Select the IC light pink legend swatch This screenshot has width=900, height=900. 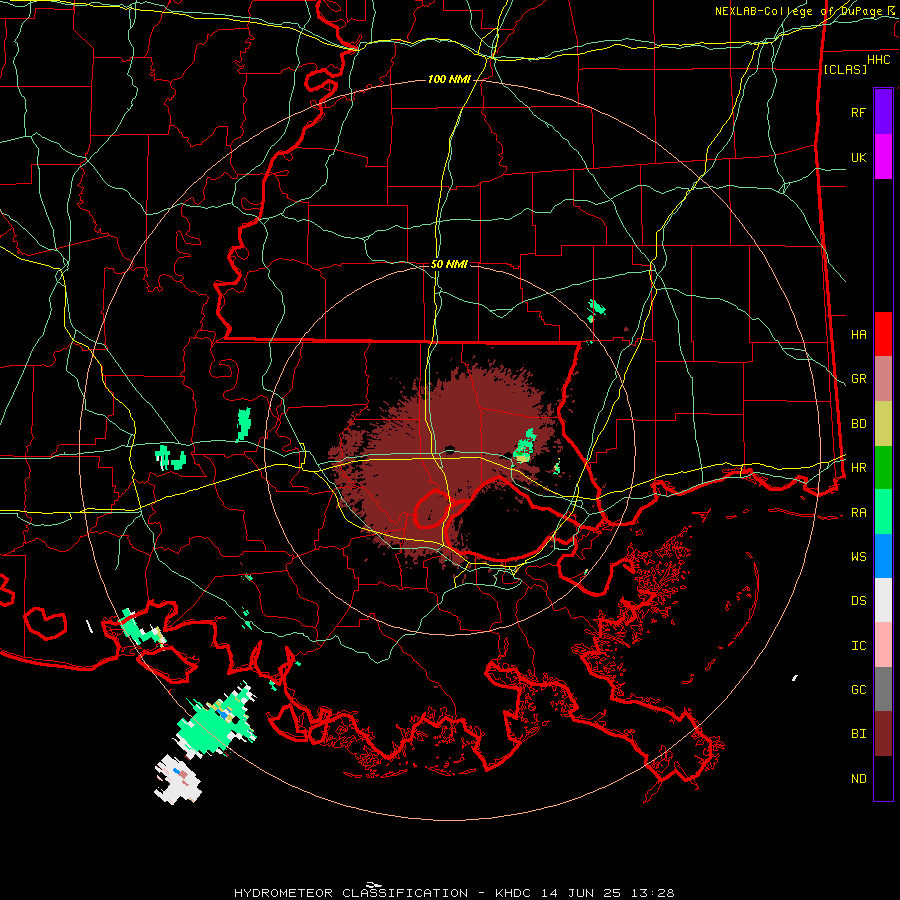883,645
